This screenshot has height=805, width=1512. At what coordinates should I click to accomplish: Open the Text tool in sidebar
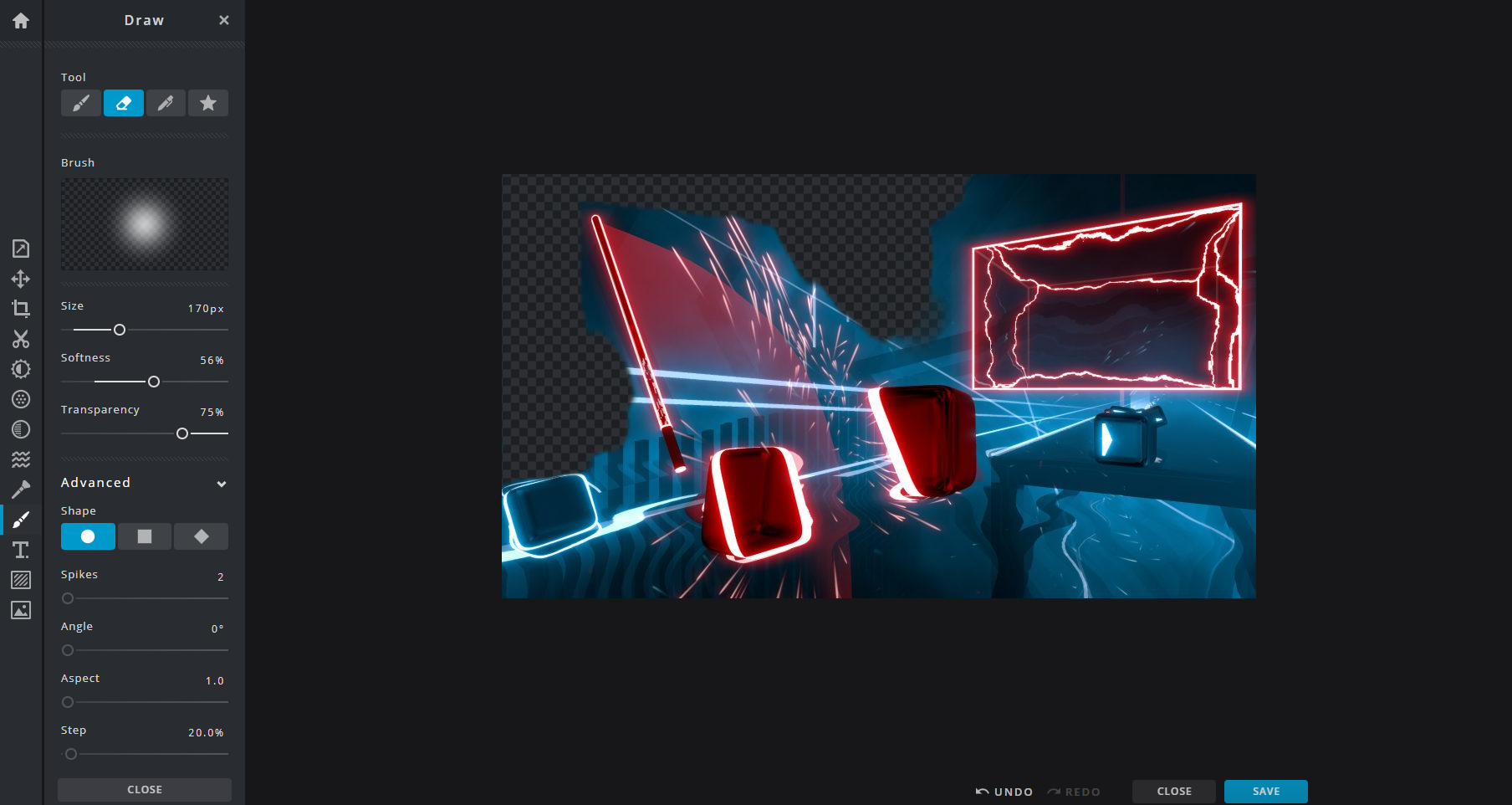[x=21, y=550]
